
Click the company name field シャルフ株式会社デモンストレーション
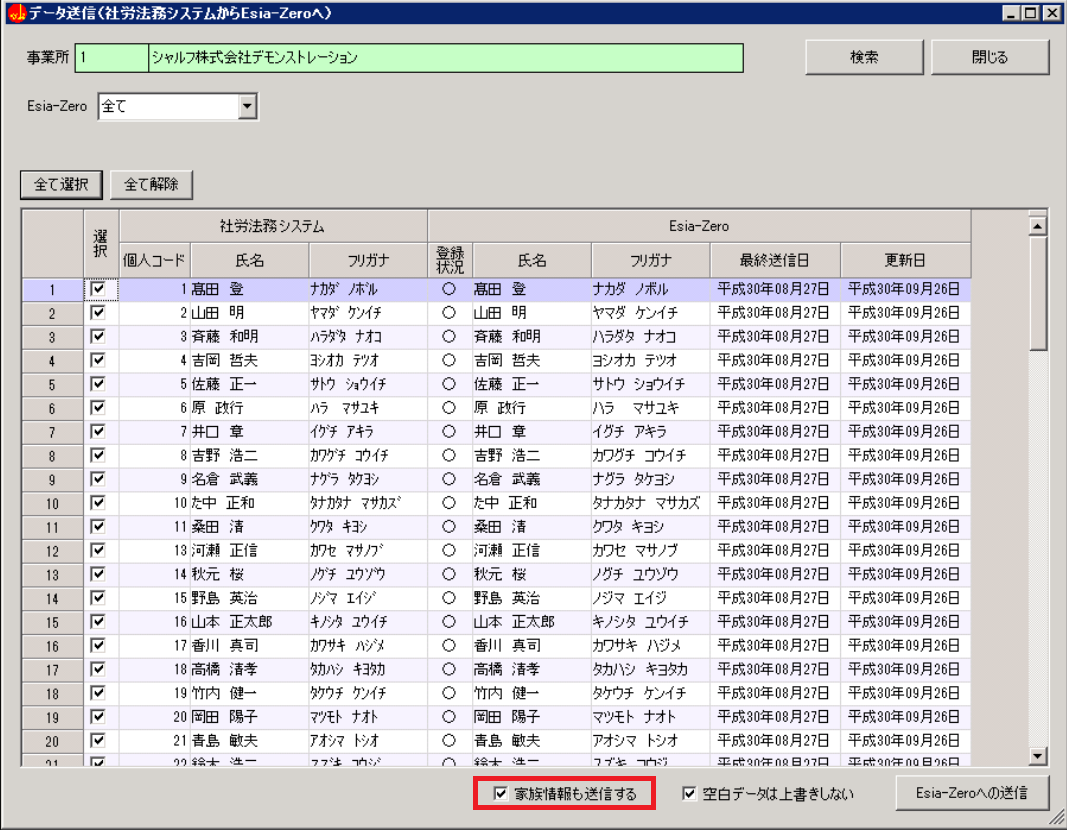[446, 57]
